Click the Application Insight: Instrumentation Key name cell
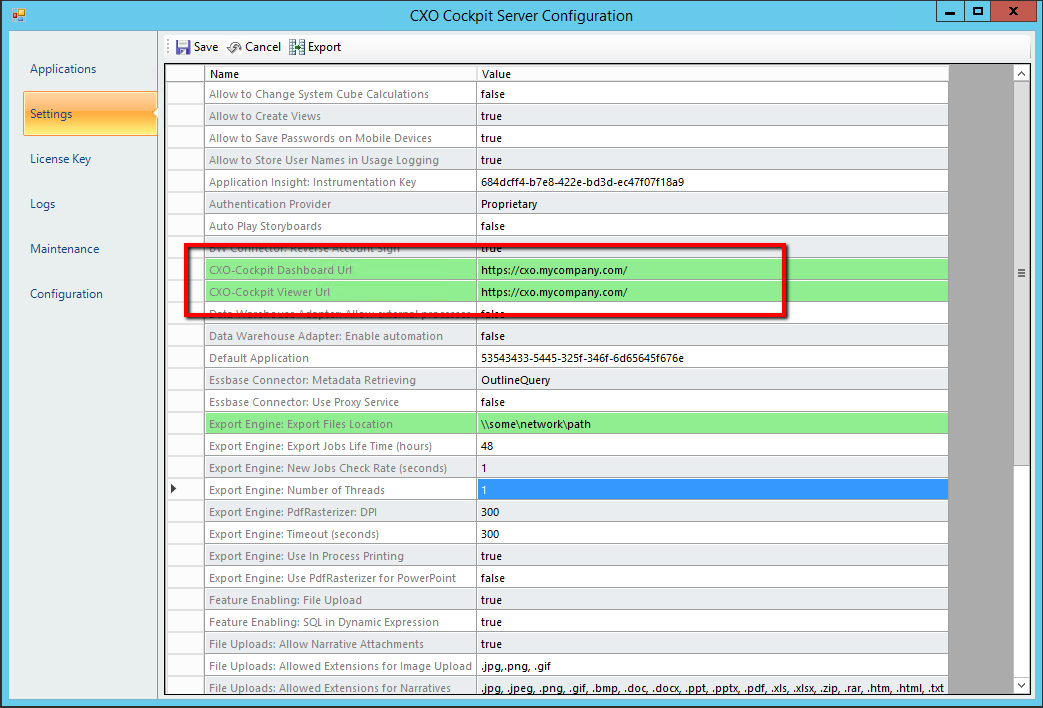The height and width of the screenshot is (708, 1043). 341,182
